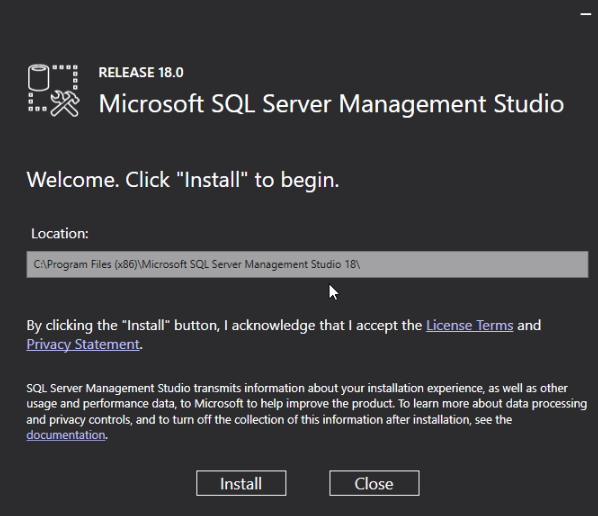Open the documentation link

[x=66, y=435]
